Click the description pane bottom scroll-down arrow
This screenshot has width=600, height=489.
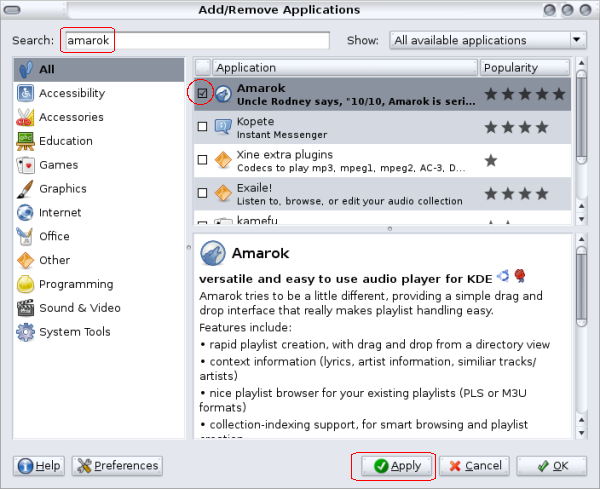tap(581, 433)
